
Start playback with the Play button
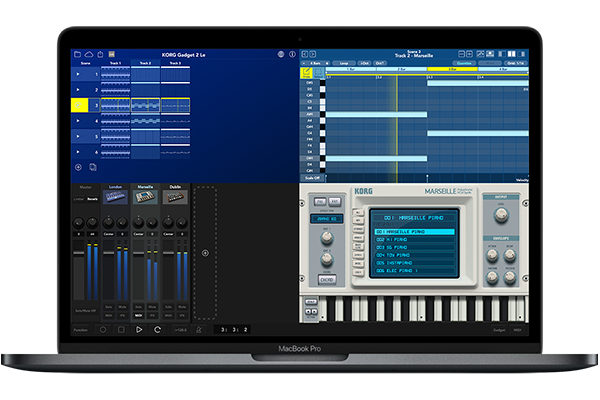coord(139,330)
